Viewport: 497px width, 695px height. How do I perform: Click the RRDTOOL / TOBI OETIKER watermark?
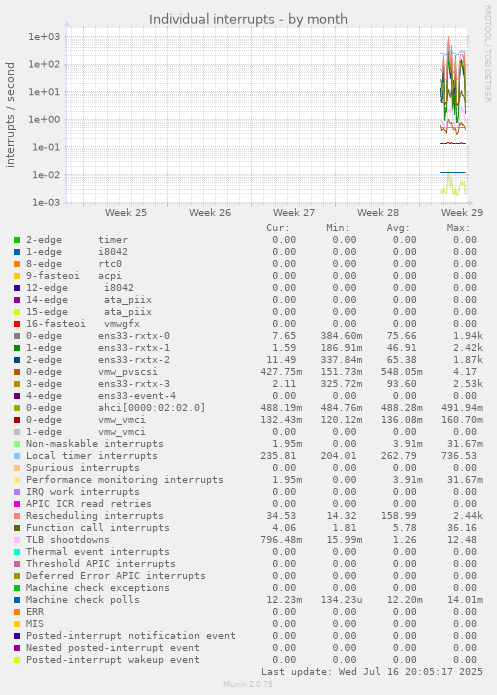(487, 54)
